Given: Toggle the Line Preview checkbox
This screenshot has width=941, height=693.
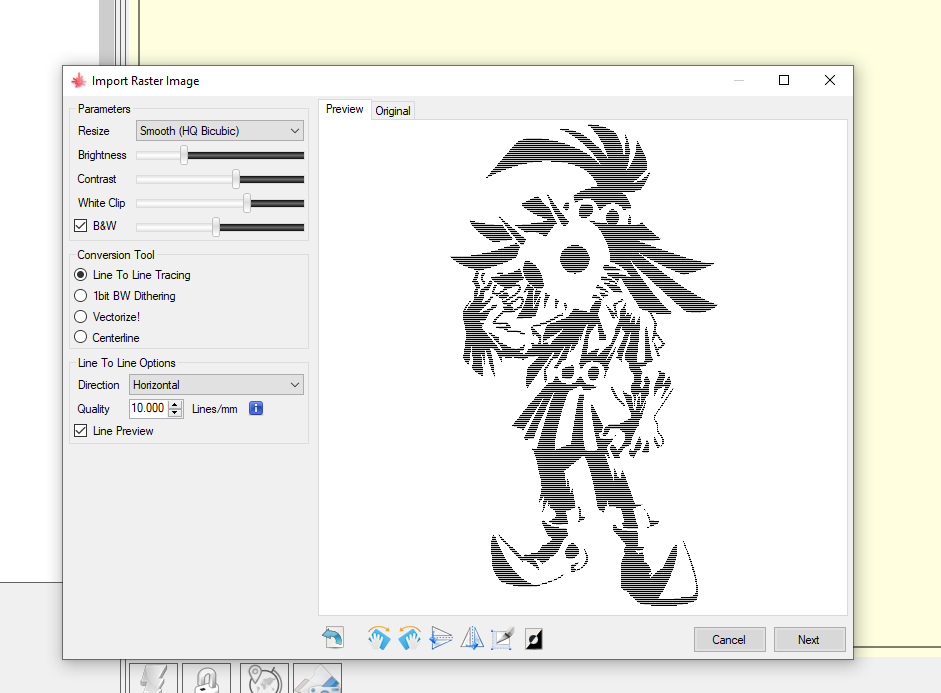Looking at the screenshot, I should point(80,431).
